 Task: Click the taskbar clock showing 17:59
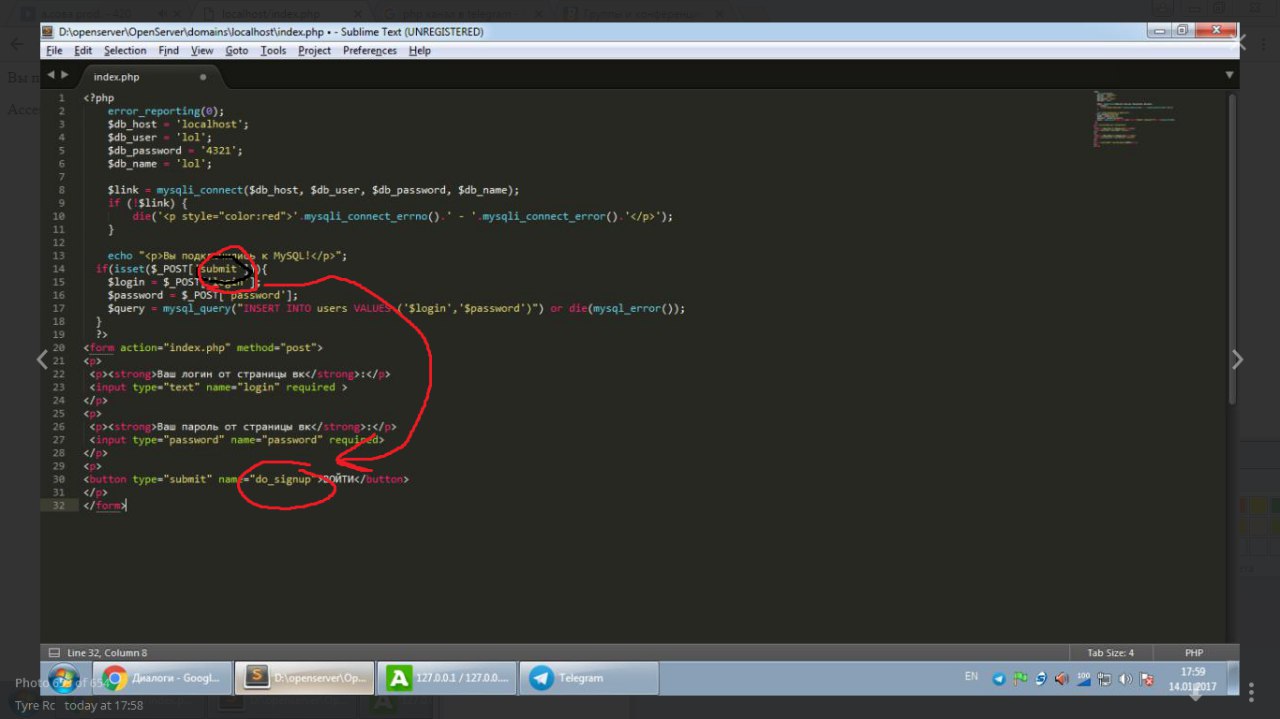(x=1192, y=679)
